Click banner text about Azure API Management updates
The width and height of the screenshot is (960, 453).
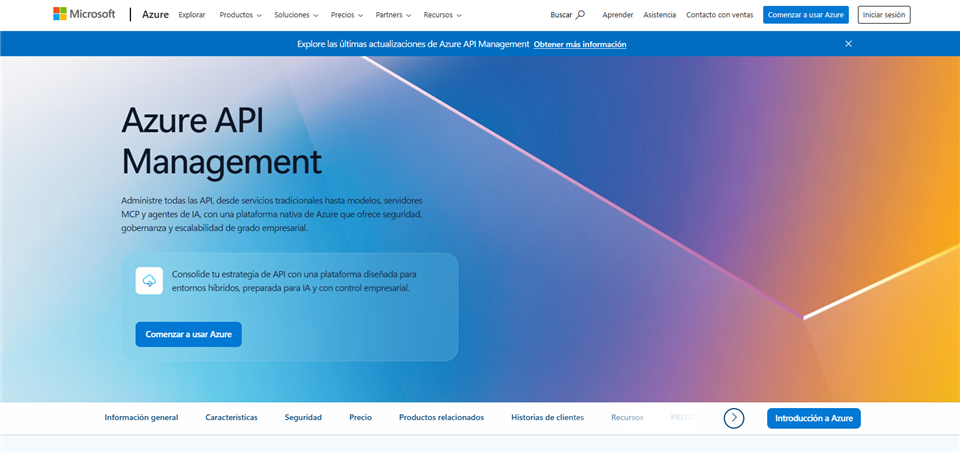click(x=413, y=44)
